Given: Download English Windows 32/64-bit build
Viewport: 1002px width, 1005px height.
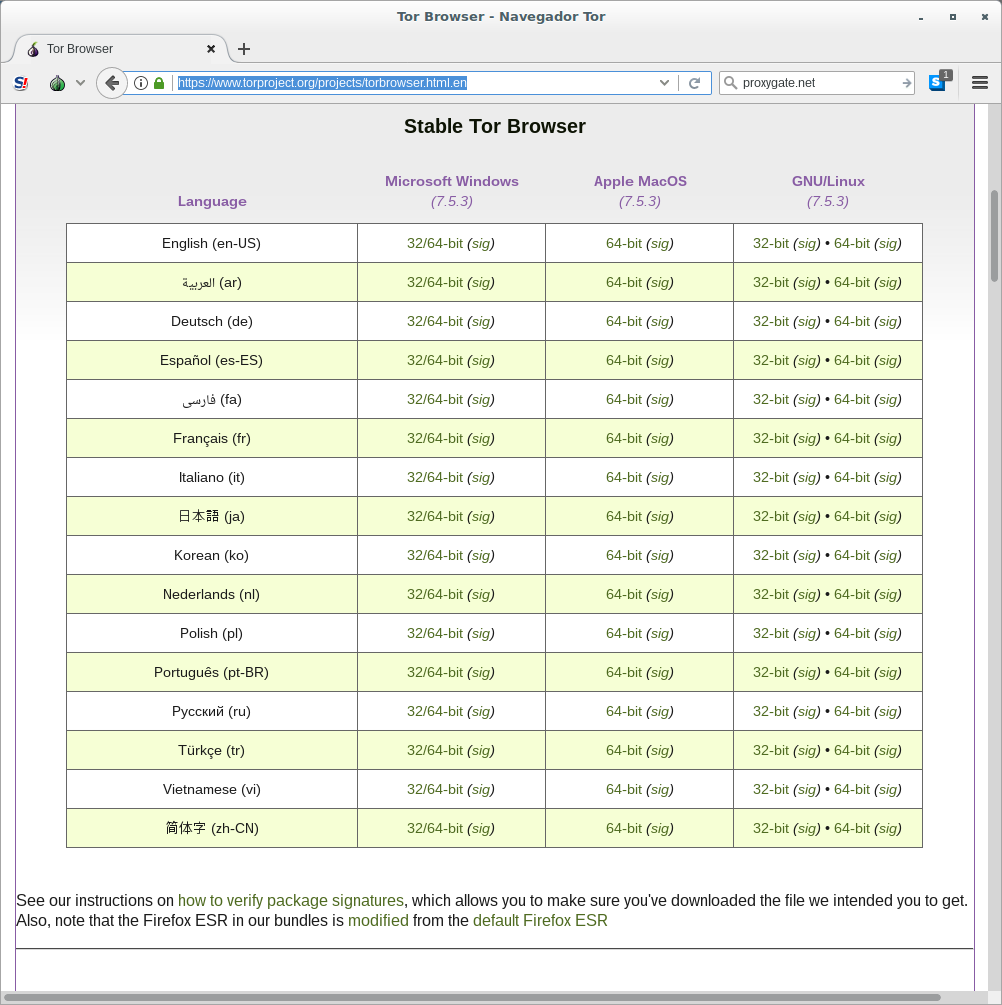Looking at the screenshot, I should [x=435, y=244].
